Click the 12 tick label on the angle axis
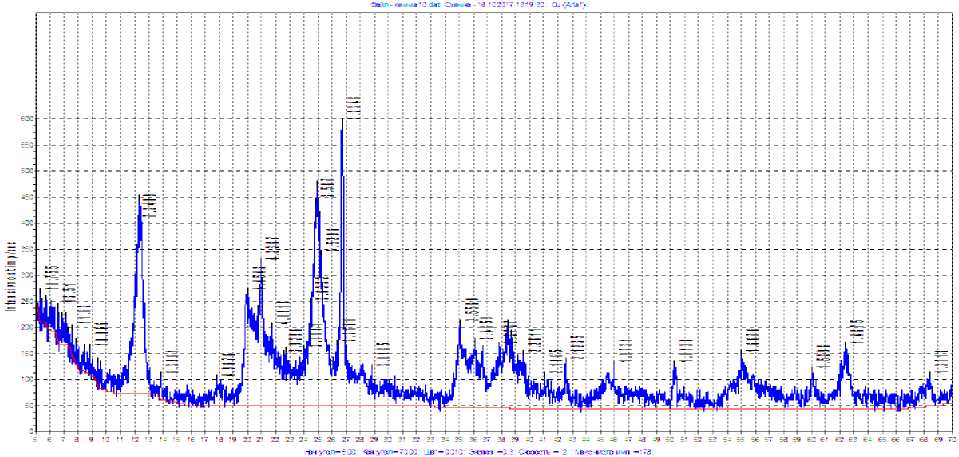The image size is (959, 457). coord(134,439)
